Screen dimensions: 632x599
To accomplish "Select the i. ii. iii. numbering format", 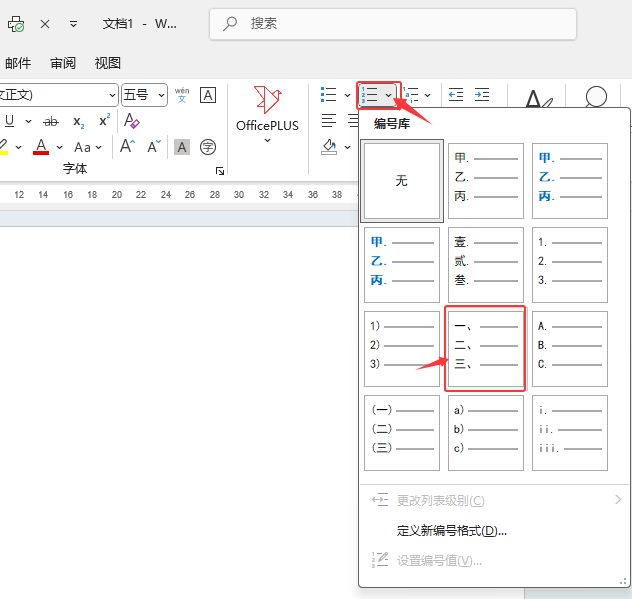I will [x=570, y=433].
